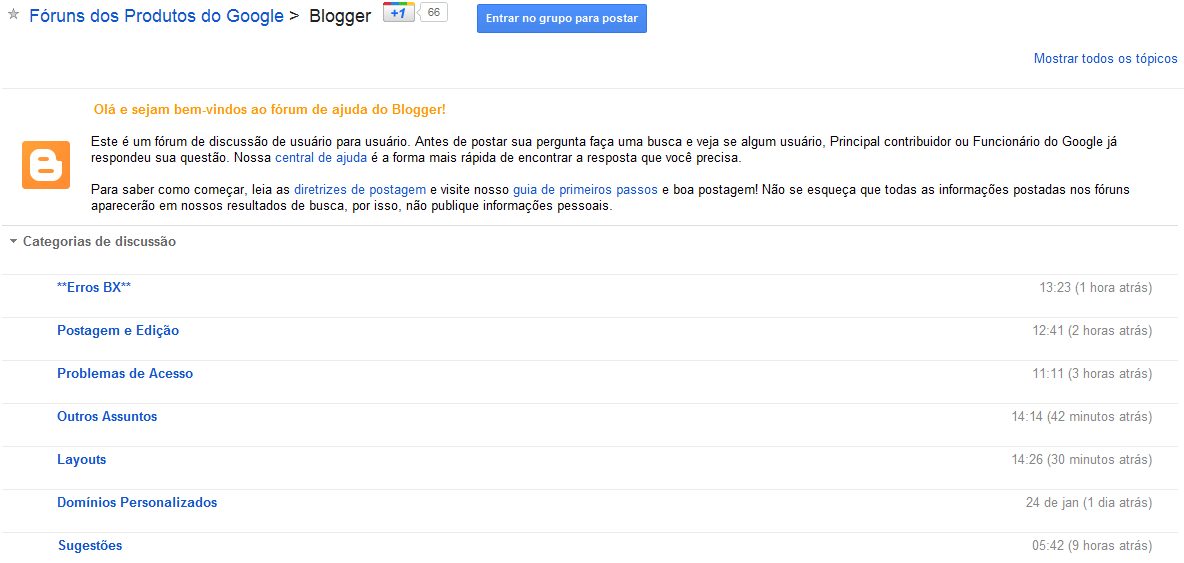Click the orange Blogger logo icon
This screenshot has width=1184, height=563.
46,165
